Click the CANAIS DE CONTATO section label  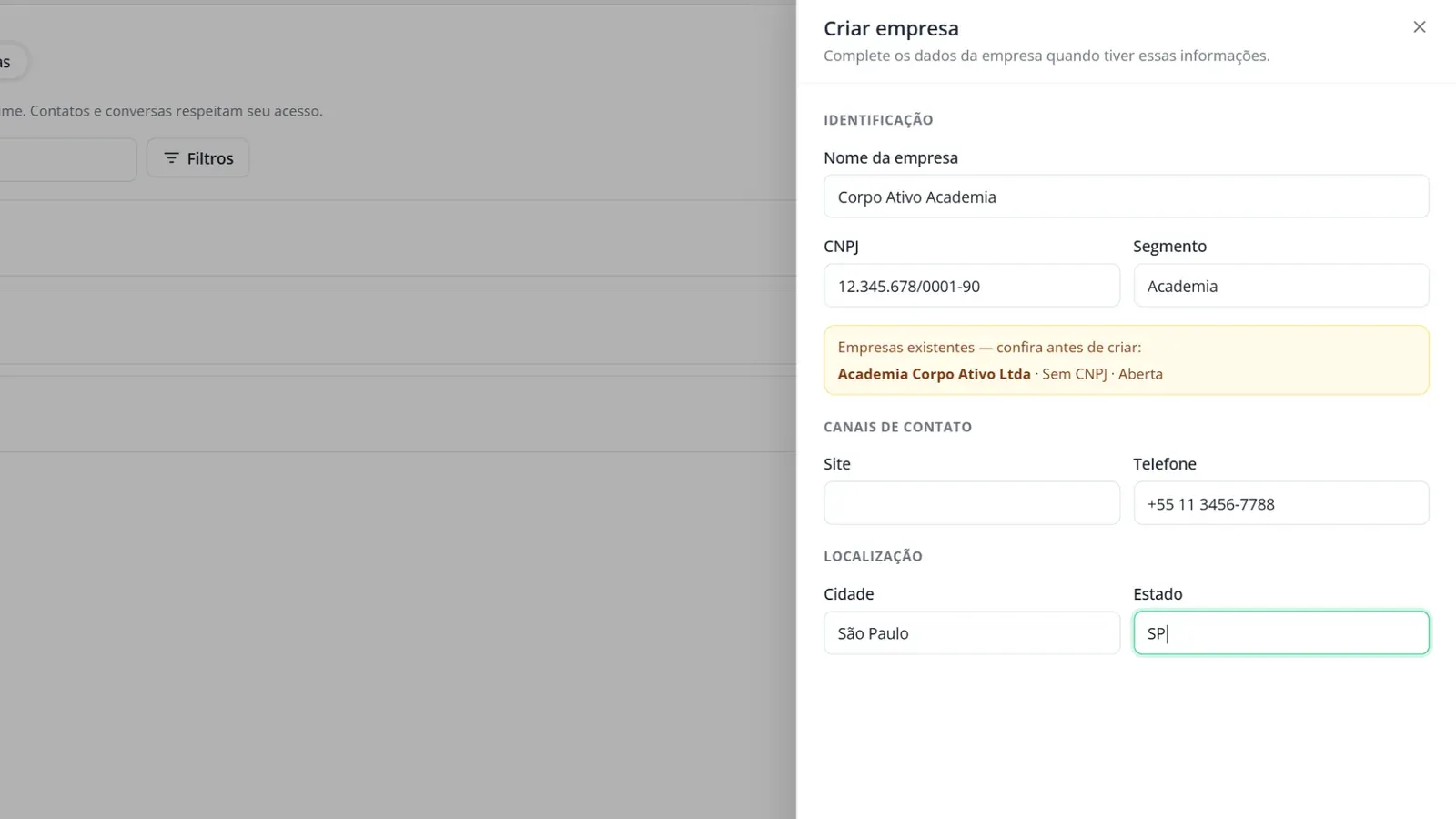(x=897, y=427)
